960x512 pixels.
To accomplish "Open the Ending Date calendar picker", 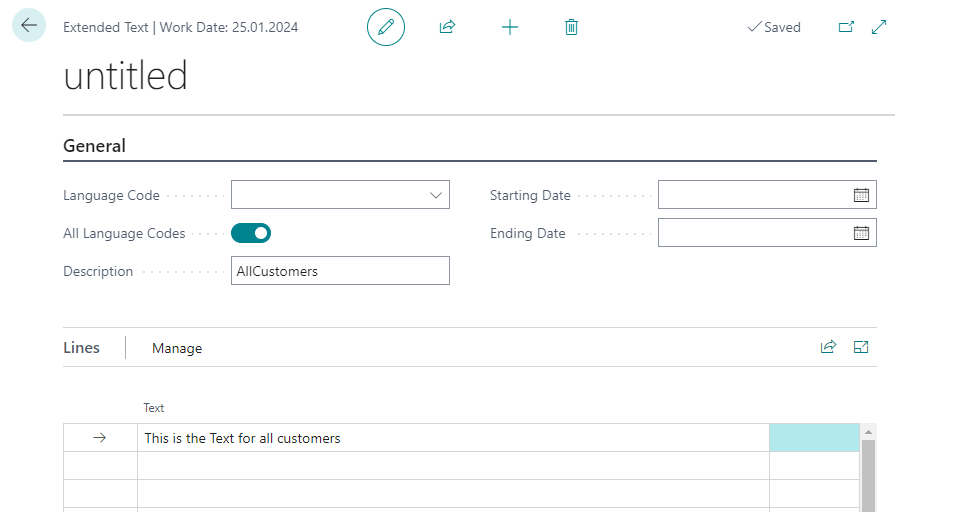I will [x=861, y=233].
